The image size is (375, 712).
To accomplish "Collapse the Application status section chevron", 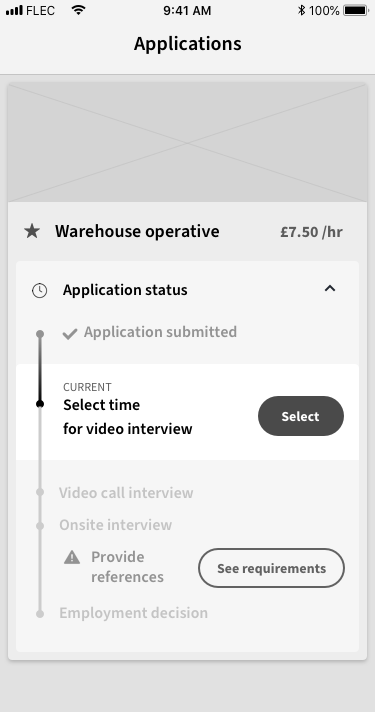I will coord(330,288).
